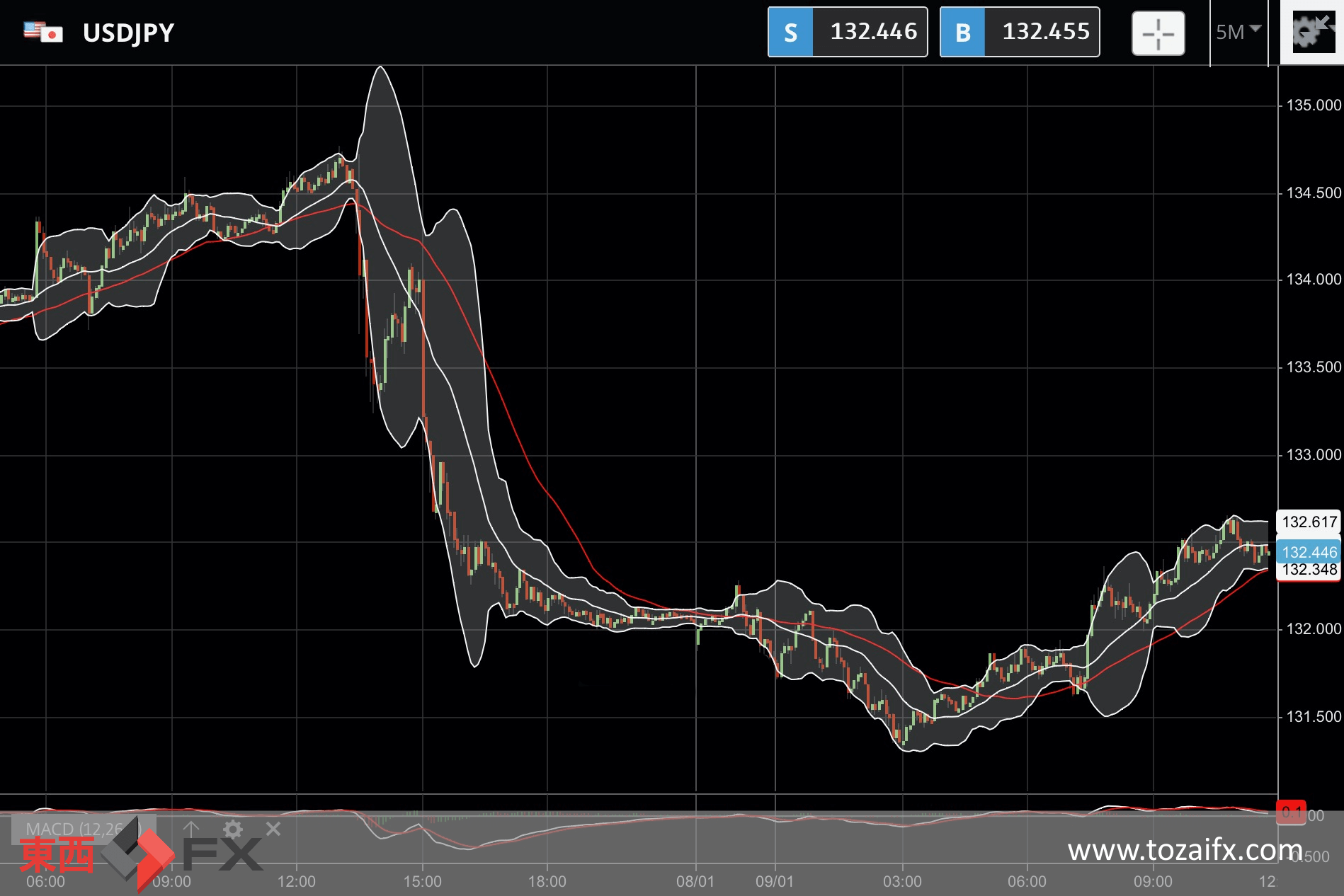The height and width of the screenshot is (896, 1344).
Task: Open the www.tozaifx.com link
Action: pyautogui.click(x=1185, y=849)
